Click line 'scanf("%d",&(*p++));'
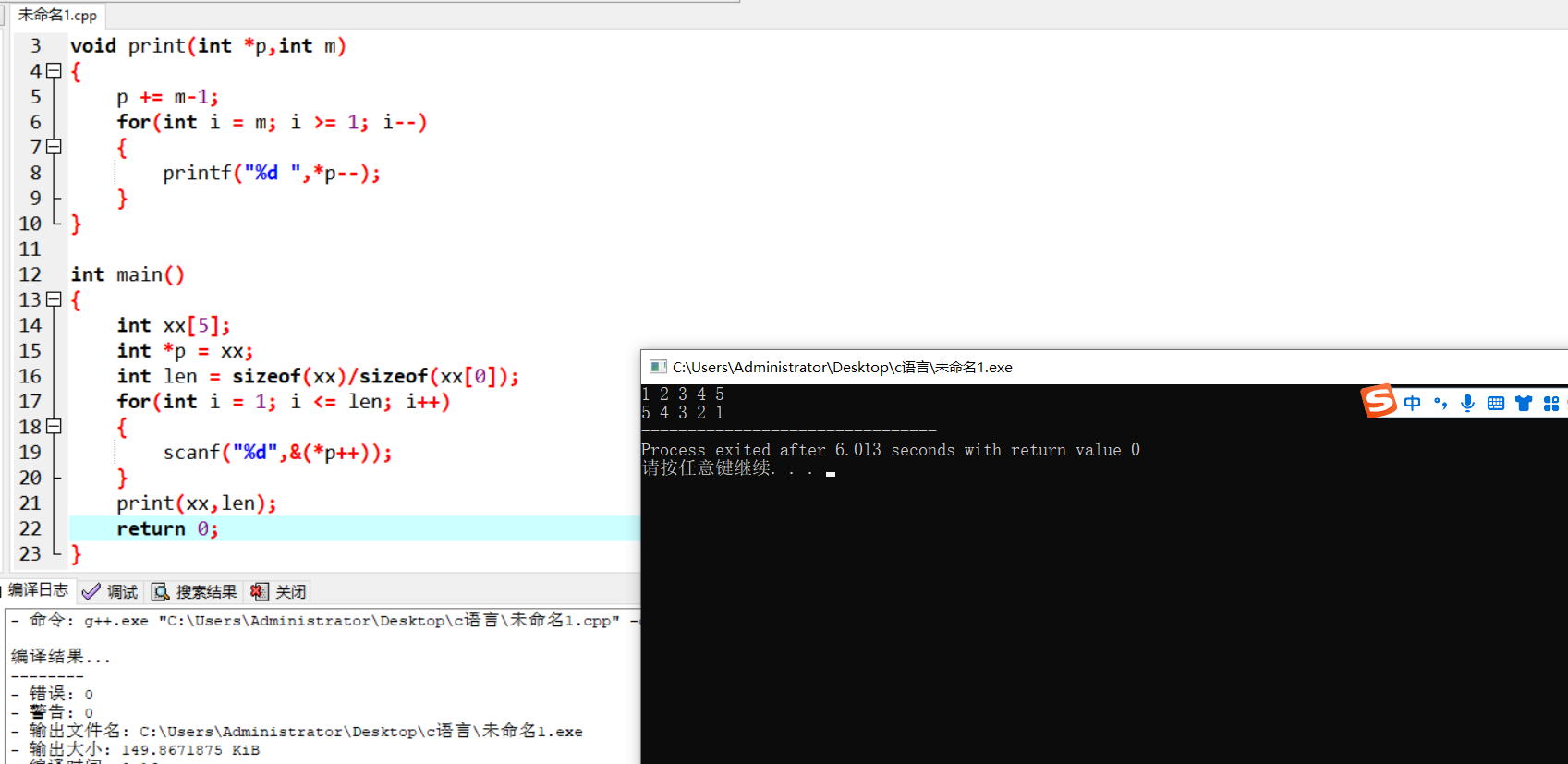 pos(277,452)
